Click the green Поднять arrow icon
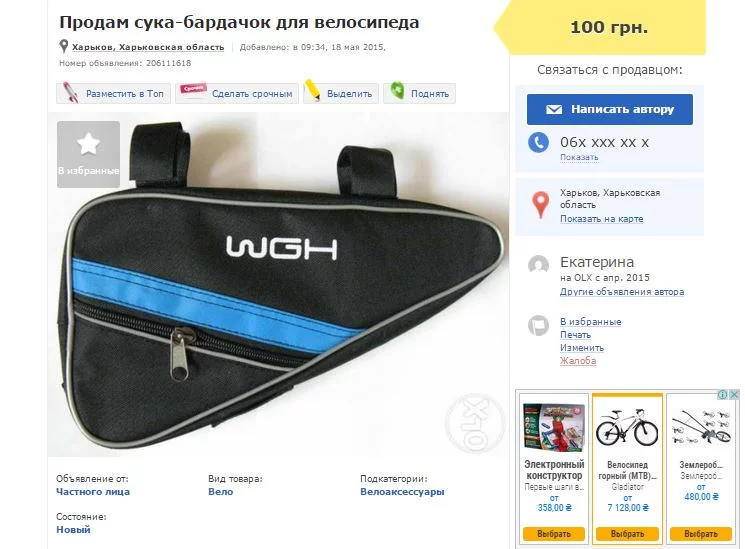745x549 pixels. click(397, 90)
